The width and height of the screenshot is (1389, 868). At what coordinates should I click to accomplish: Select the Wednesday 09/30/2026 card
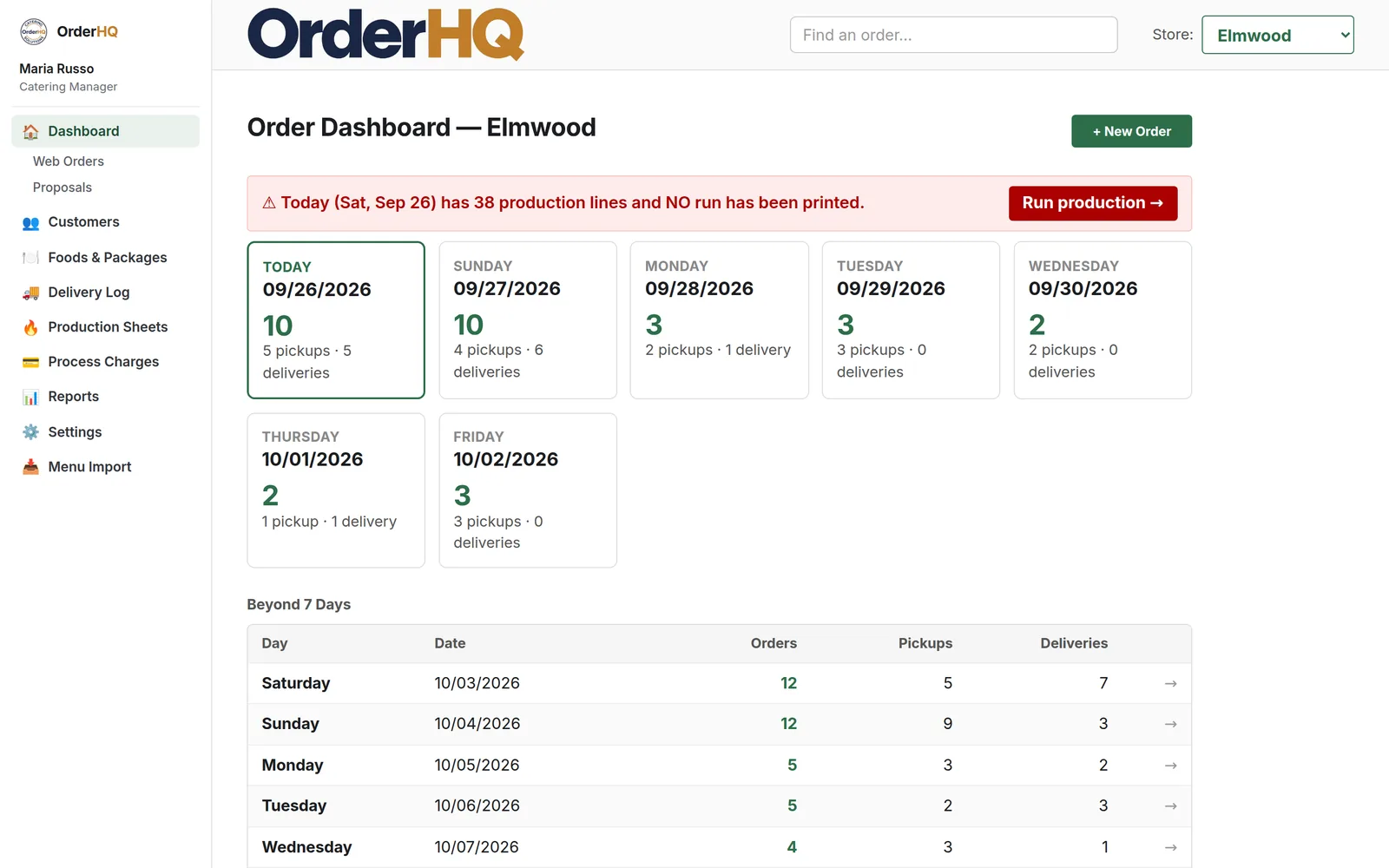1103,320
